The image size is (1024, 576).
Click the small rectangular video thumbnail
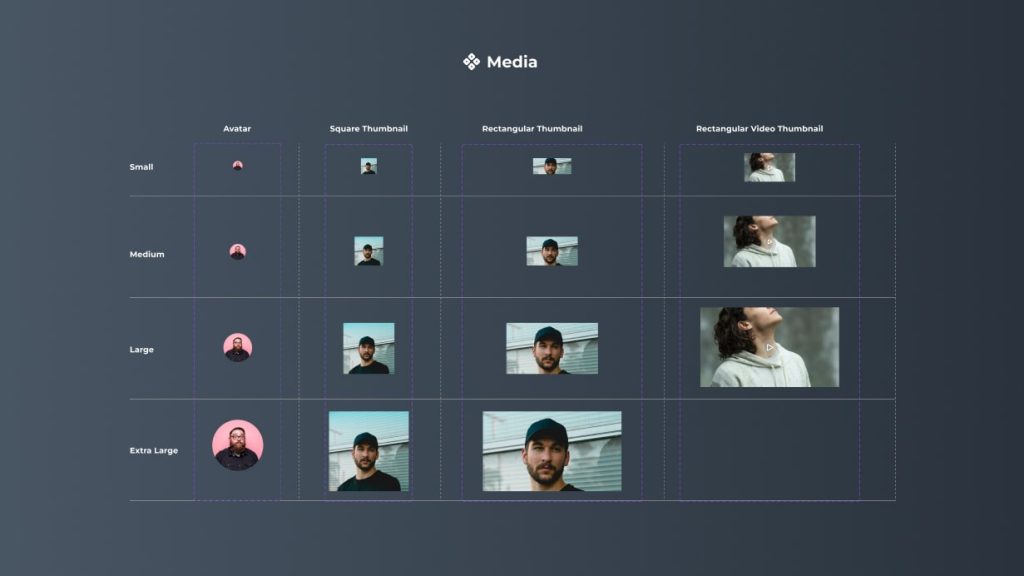770,167
